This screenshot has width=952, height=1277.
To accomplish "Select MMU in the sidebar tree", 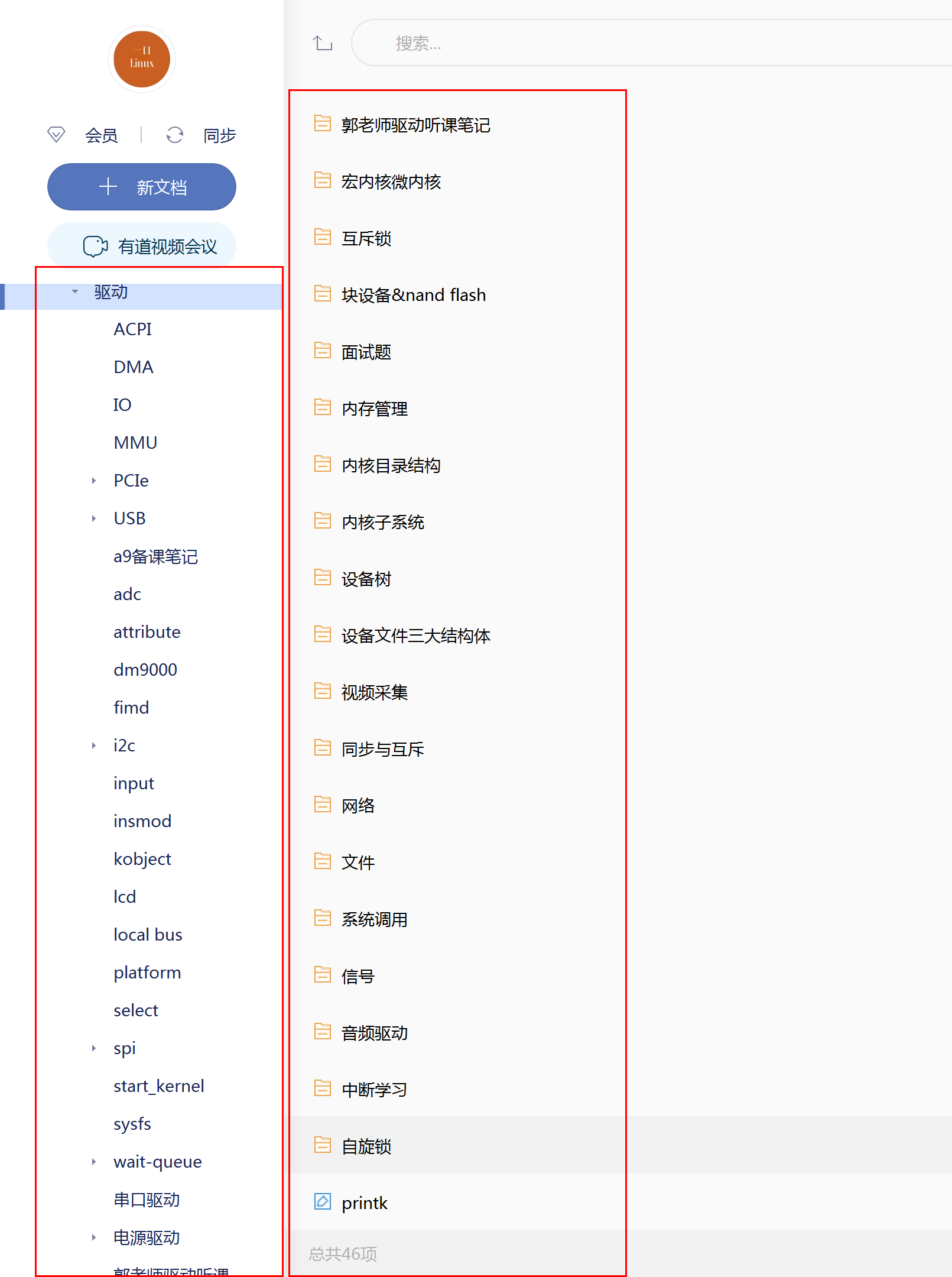I will point(135,443).
